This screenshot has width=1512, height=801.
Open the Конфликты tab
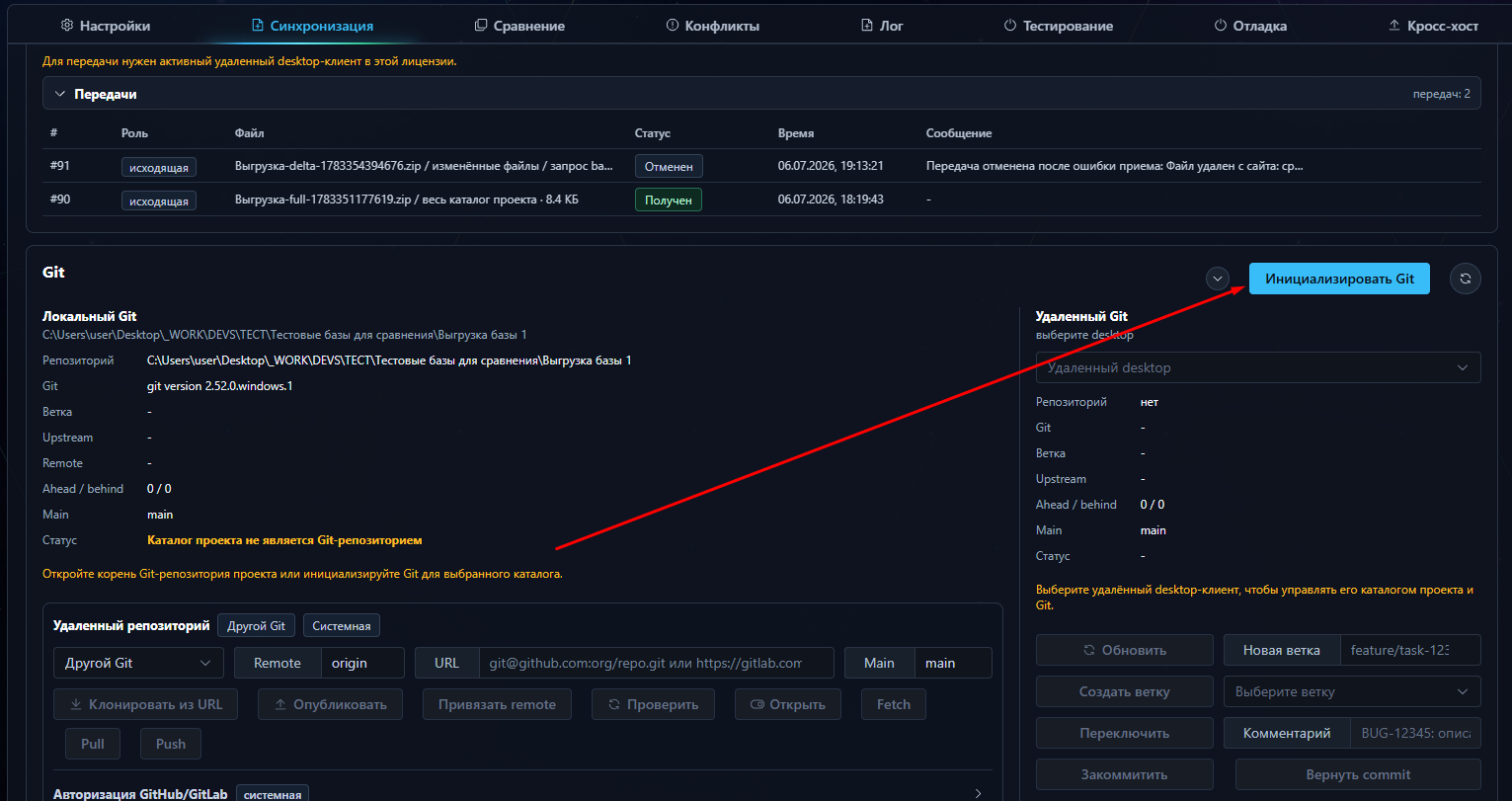(713, 26)
